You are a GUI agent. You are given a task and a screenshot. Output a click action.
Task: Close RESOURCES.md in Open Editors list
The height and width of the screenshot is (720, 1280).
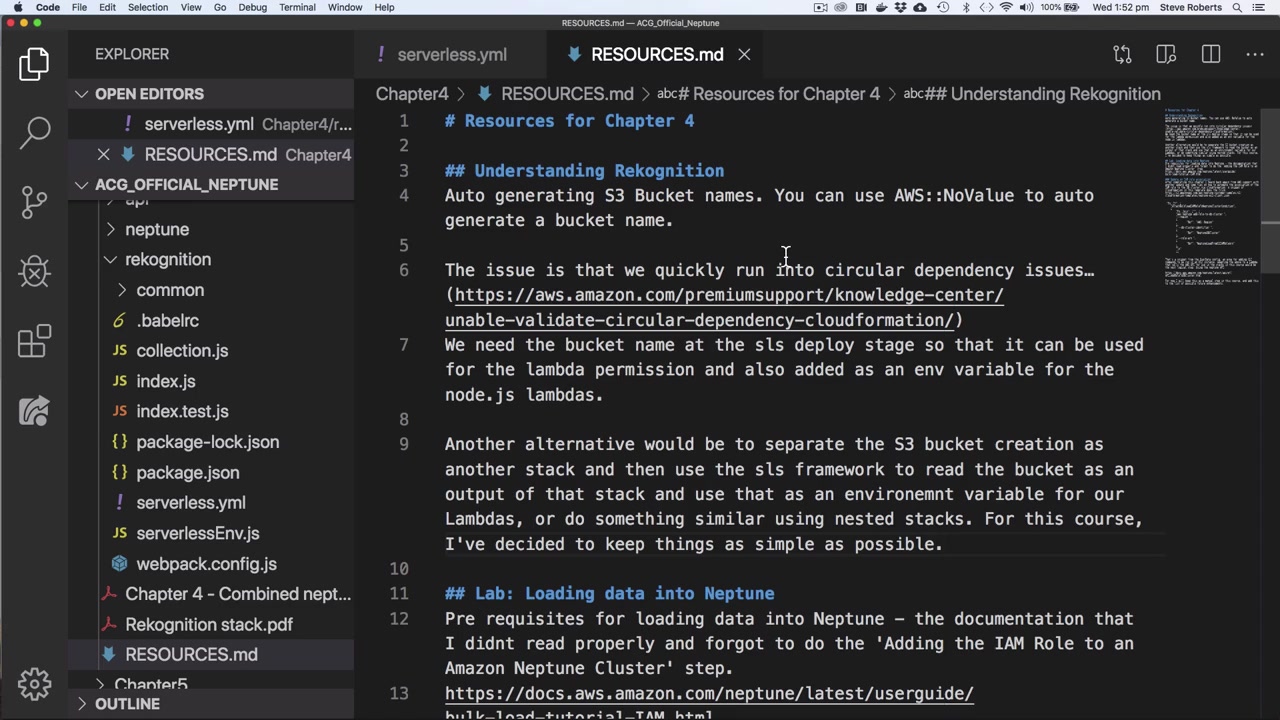coord(103,154)
